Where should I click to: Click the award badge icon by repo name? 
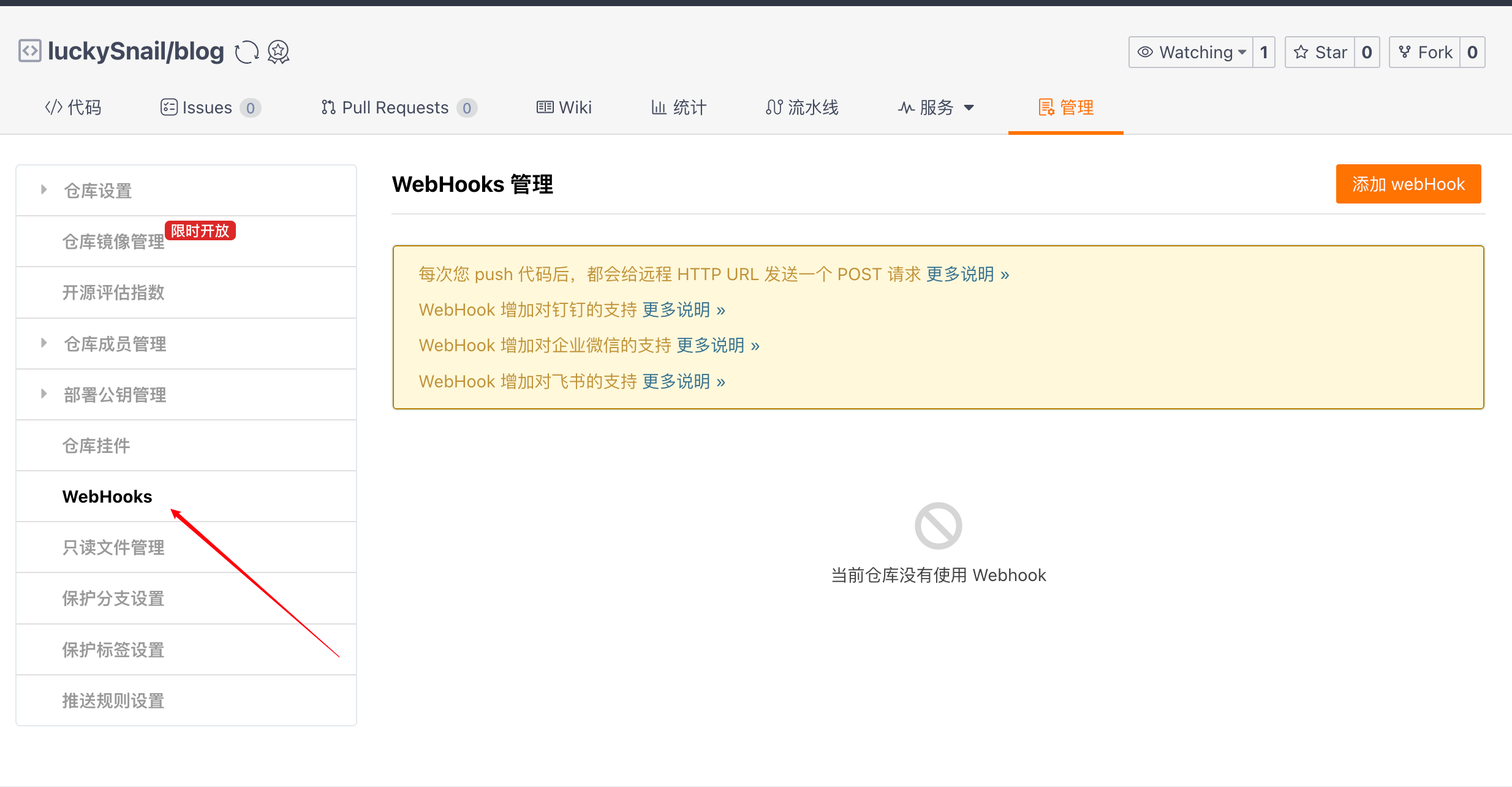coord(279,52)
